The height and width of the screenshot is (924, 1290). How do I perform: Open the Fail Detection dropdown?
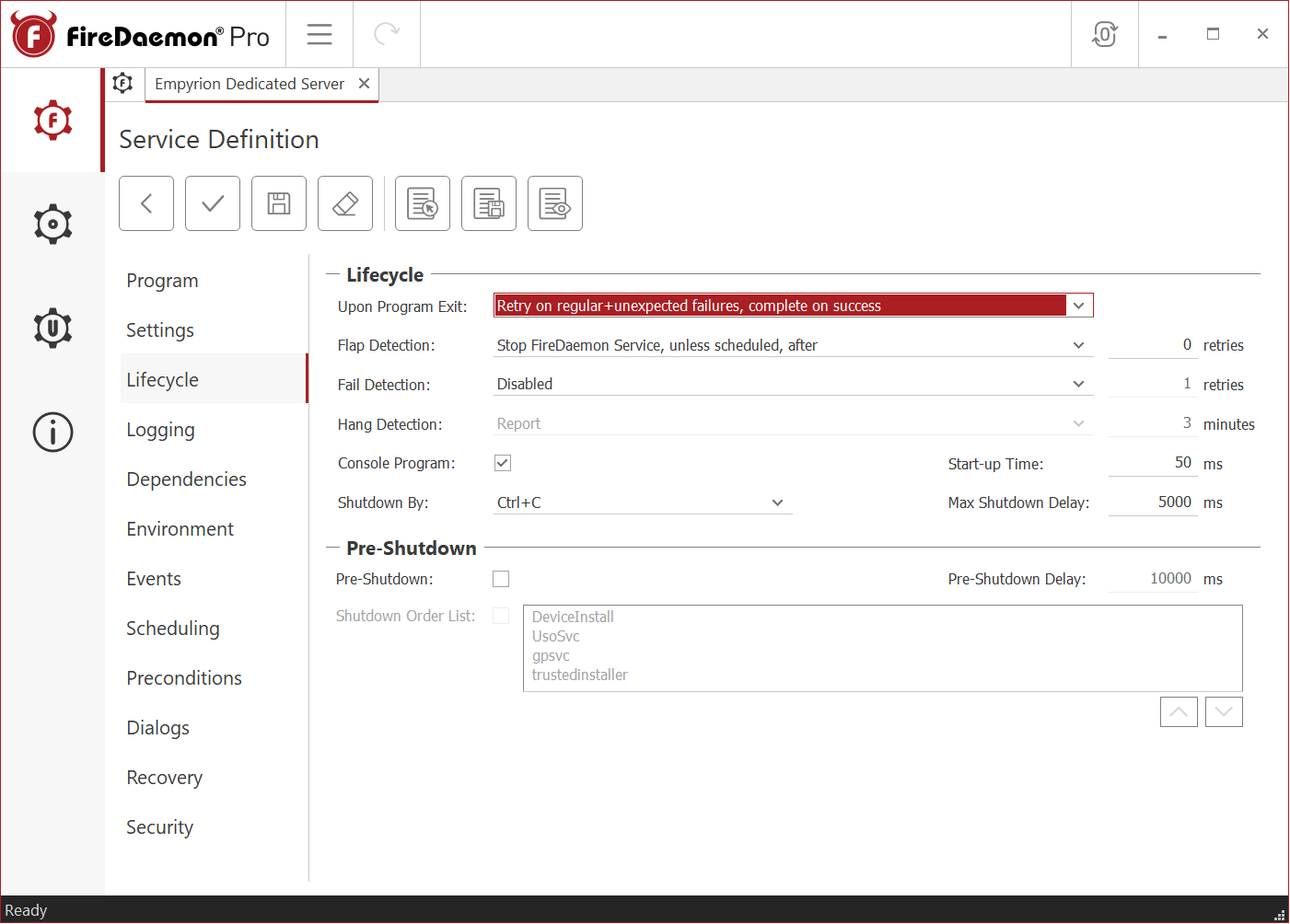coord(794,384)
